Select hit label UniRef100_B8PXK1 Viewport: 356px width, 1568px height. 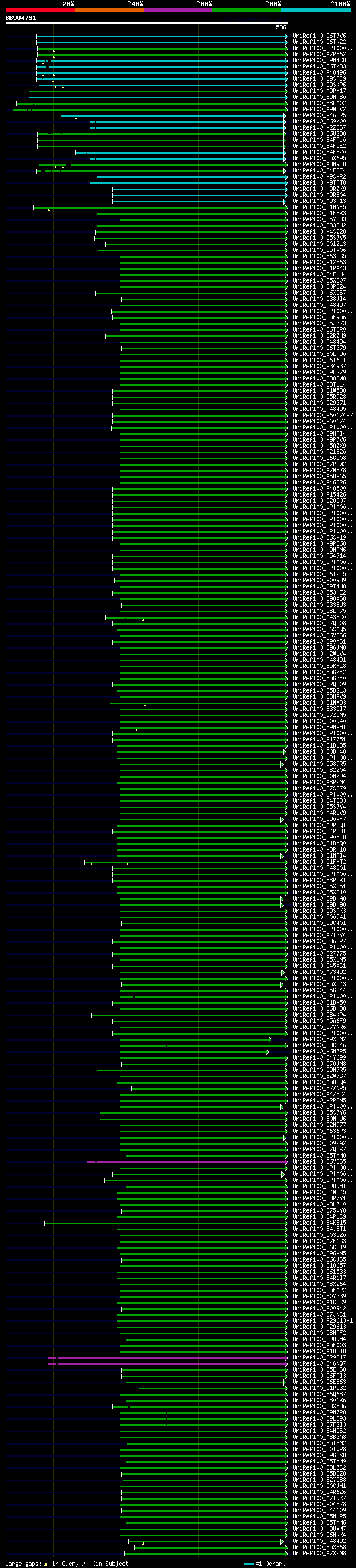(x=319, y=880)
